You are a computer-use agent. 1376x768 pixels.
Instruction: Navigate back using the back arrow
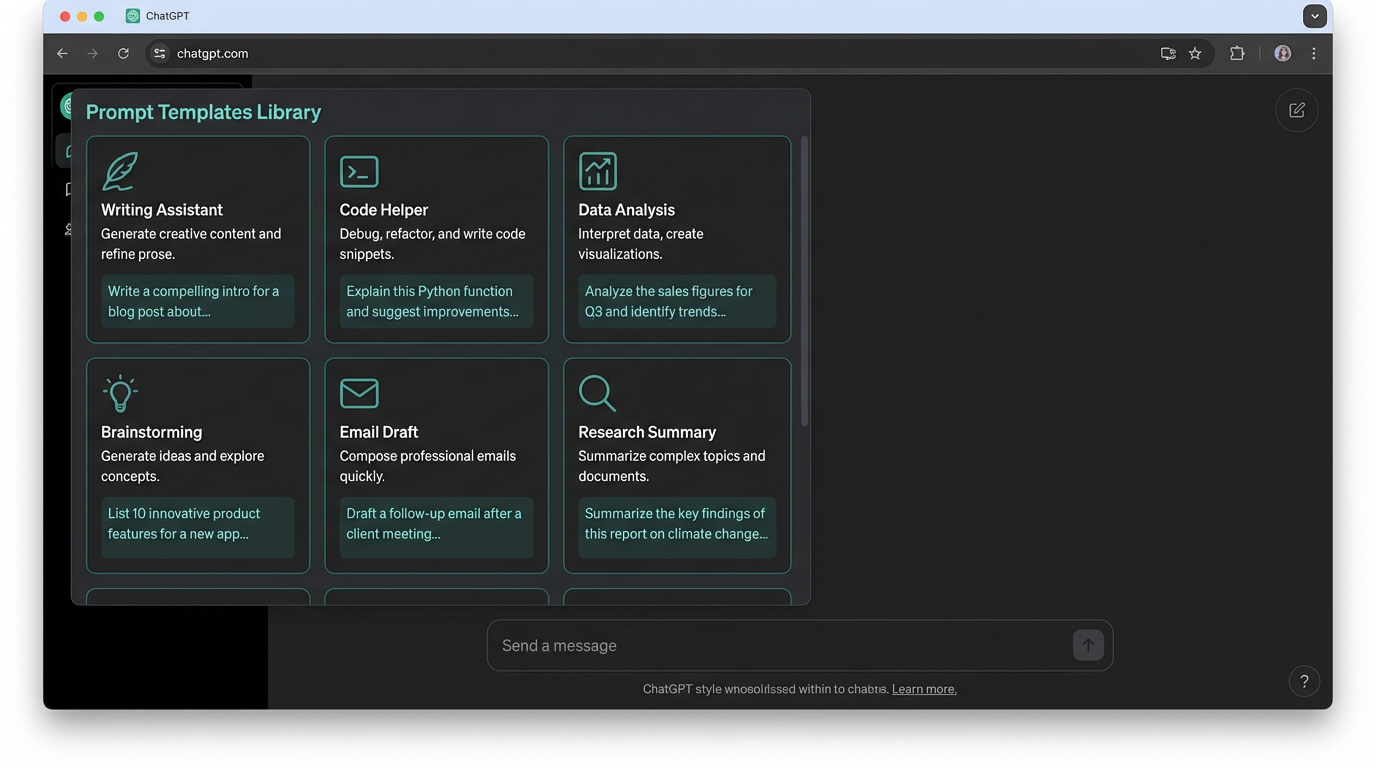[x=62, y=53]
